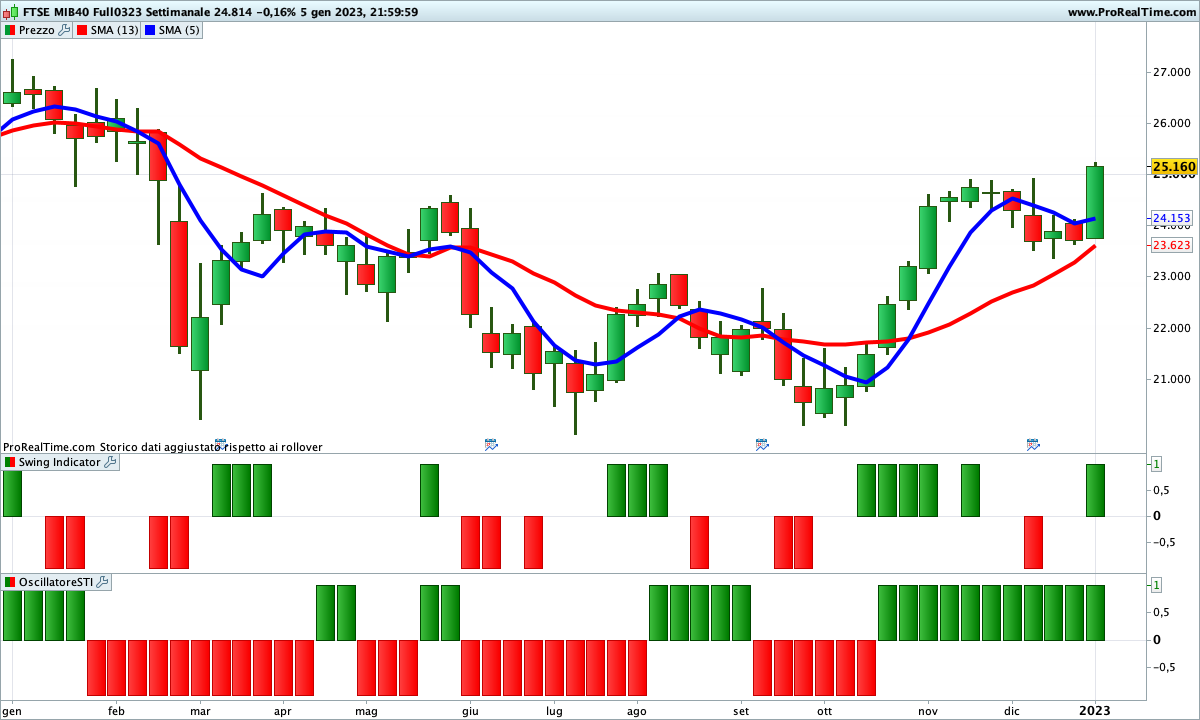Click the calendar event icon near September
The width and height of the screenshot is (1200, 720).
(762, 443)
